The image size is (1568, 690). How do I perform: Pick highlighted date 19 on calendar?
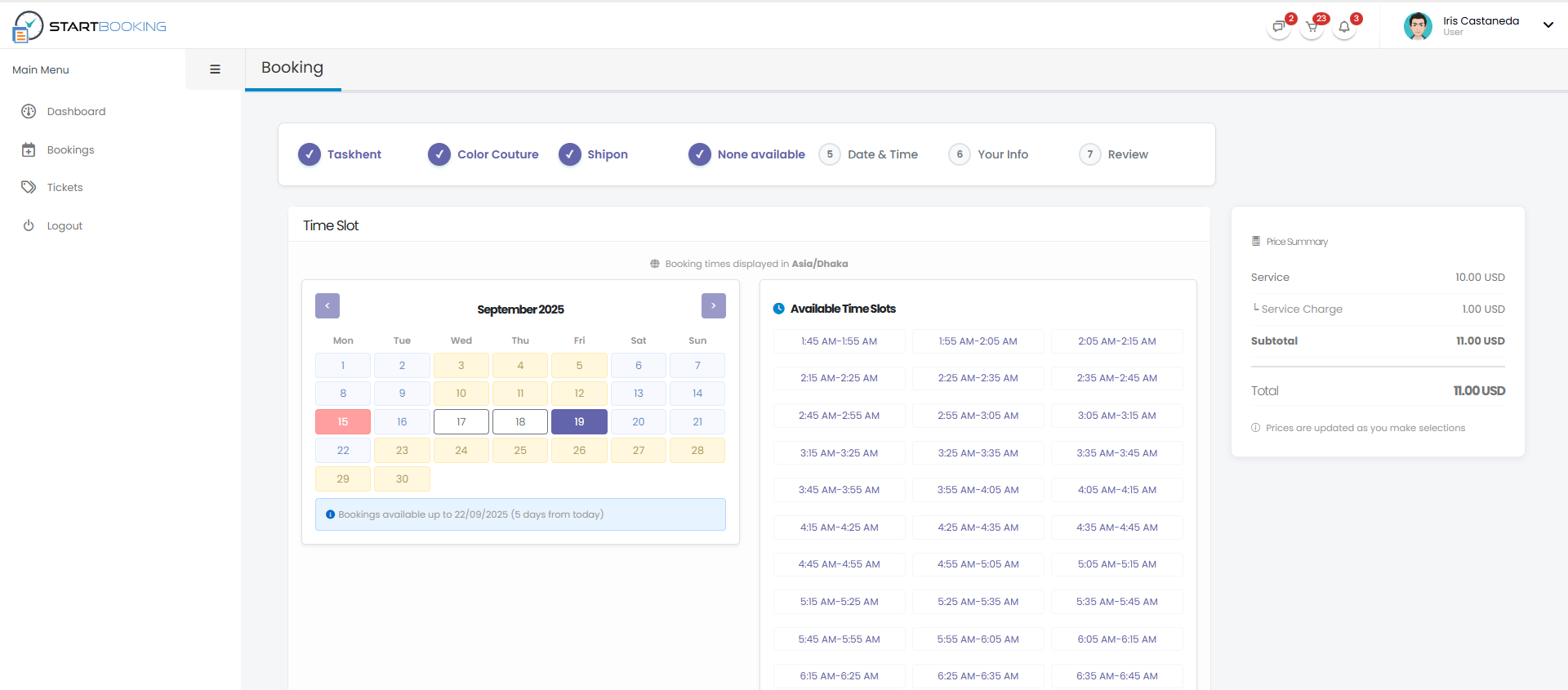pos(579,422)
